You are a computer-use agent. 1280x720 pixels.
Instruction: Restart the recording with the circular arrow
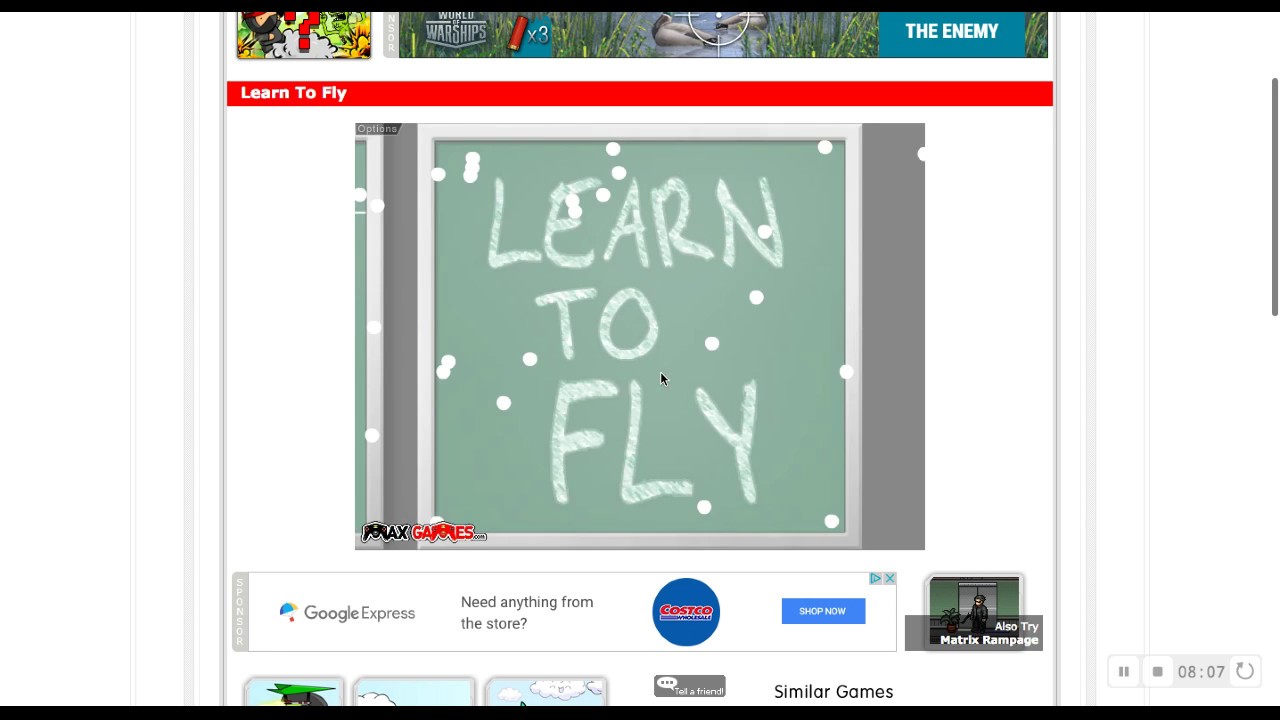coord(1245,671)
